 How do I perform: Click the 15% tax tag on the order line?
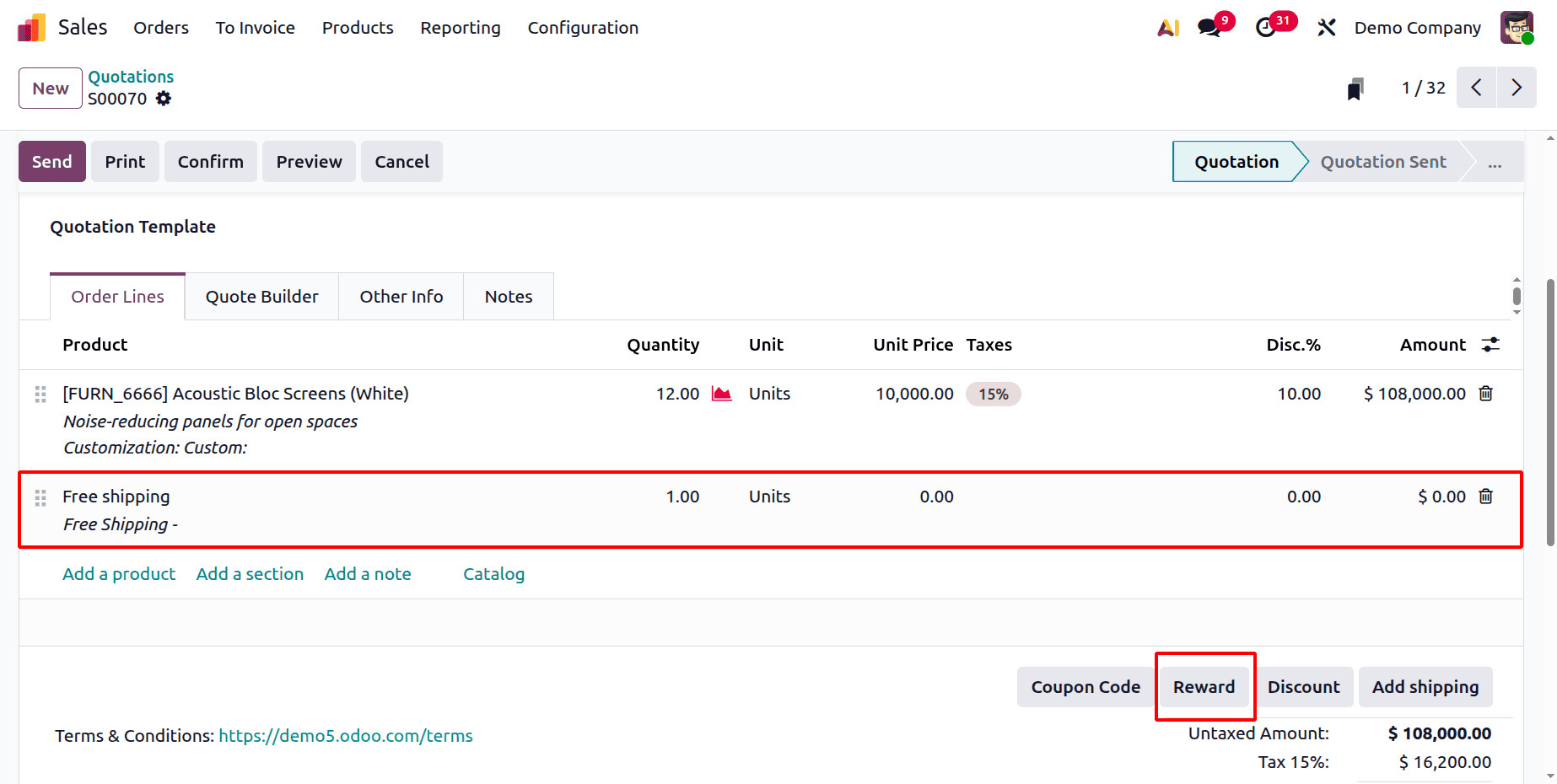pos(993,393)
